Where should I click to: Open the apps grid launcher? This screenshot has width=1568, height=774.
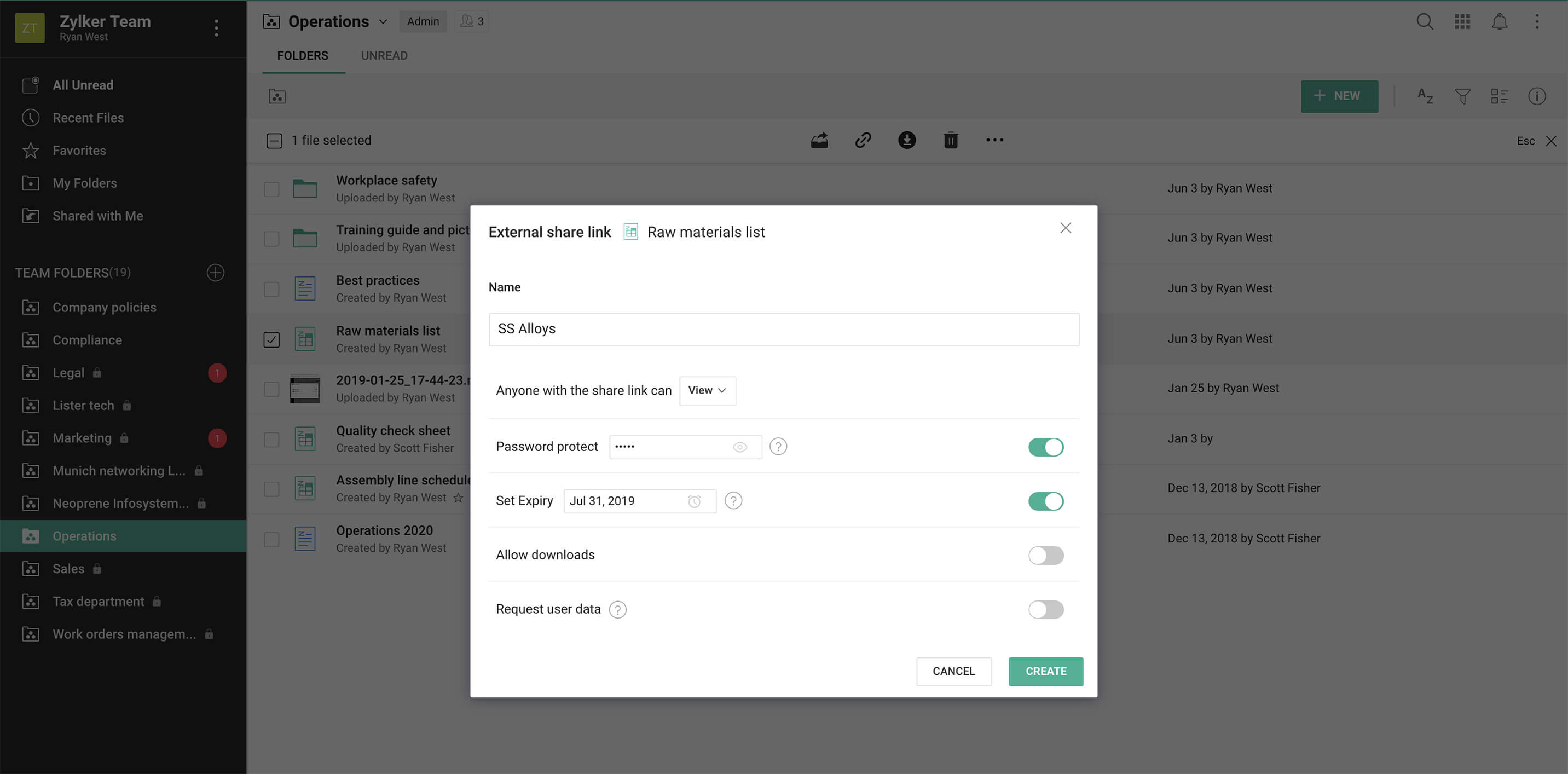[x=1462, y=22]
